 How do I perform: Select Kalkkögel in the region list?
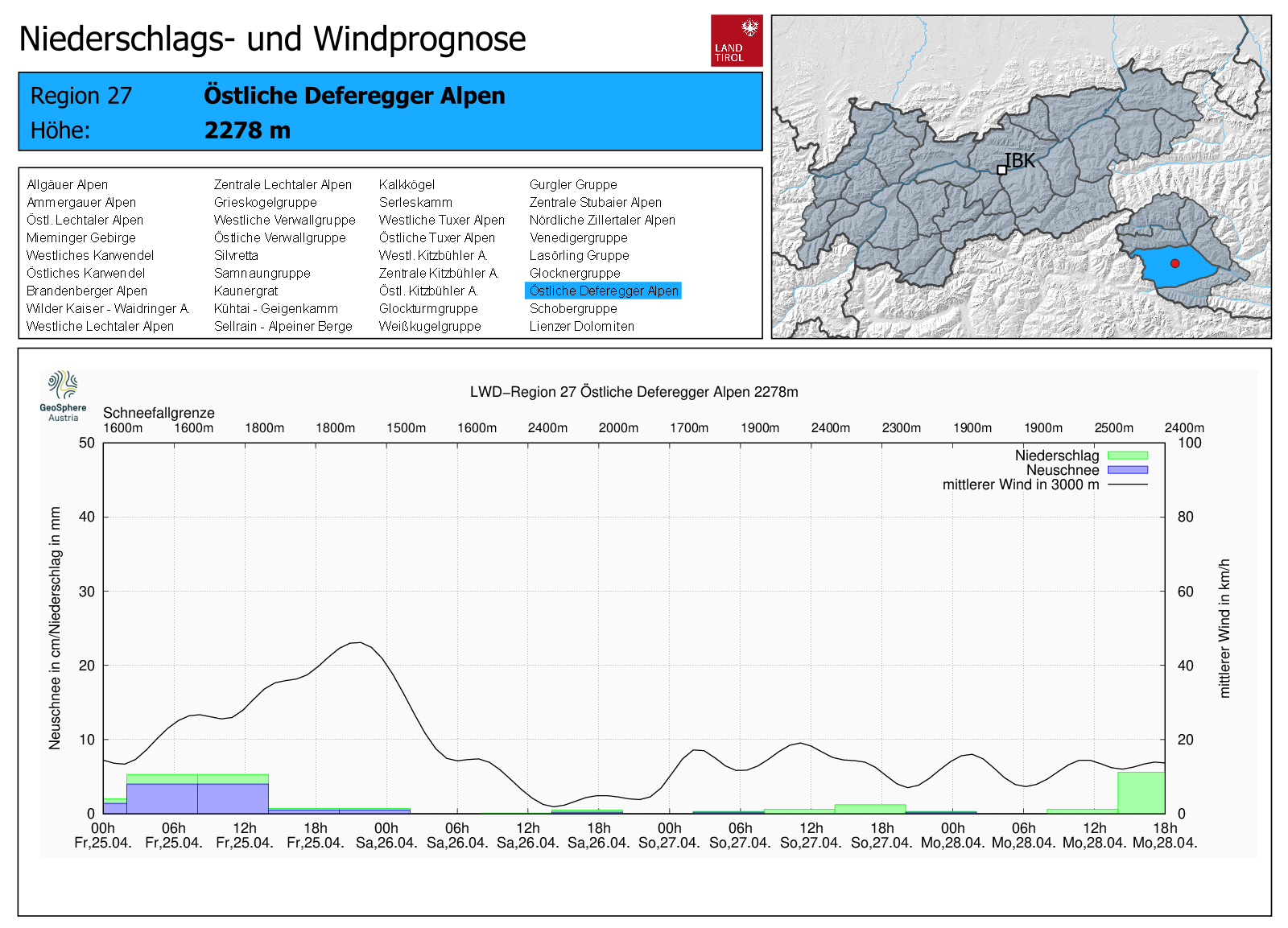pyautogui.click(x=407, y=185)
